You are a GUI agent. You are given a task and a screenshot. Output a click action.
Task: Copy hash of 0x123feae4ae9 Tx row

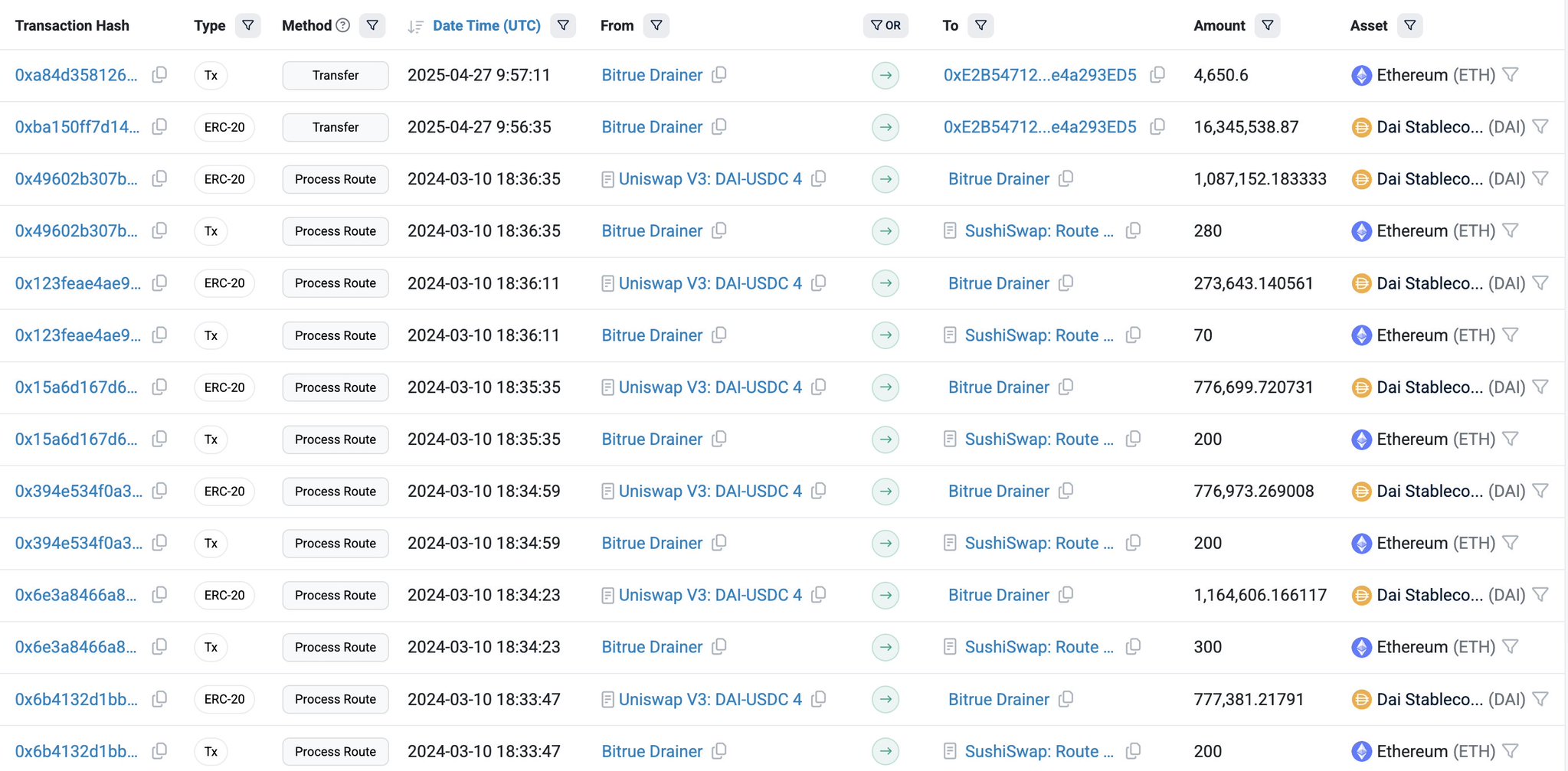159,335
